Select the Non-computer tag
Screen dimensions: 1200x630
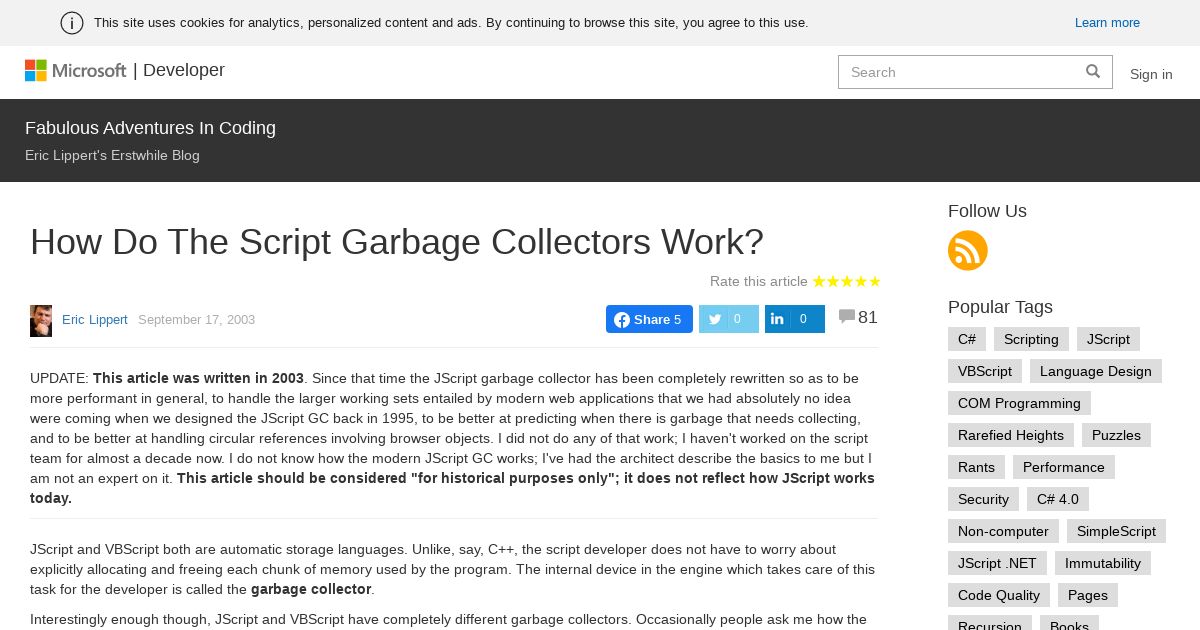pyautogui.click(x=1003, y=531)
